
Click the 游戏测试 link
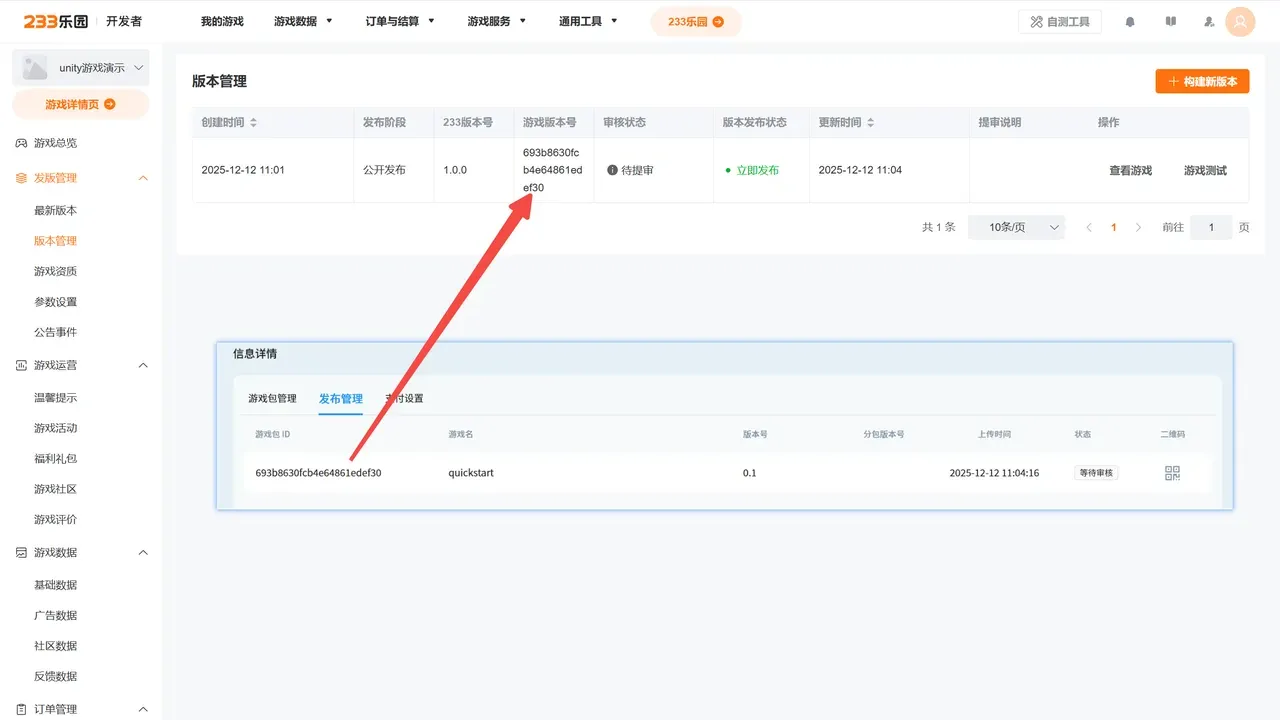(1205, 171)
